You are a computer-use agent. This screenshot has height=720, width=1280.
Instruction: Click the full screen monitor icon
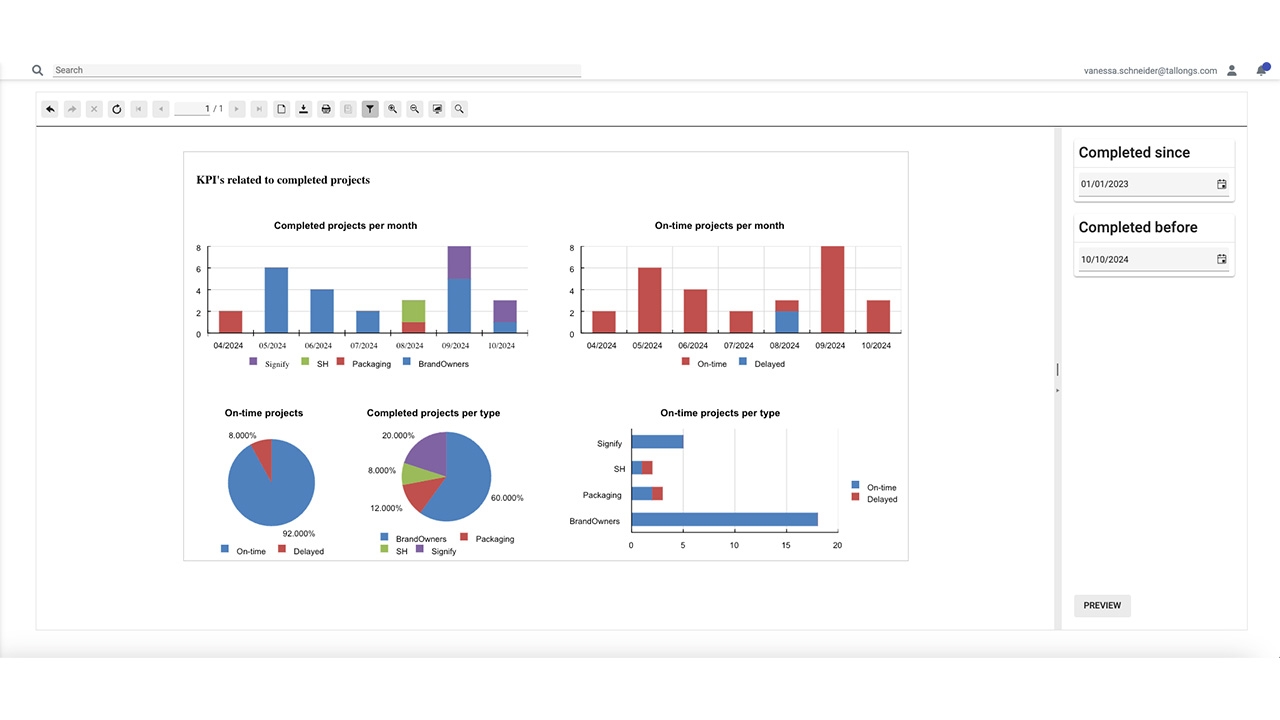pos(437,109)
